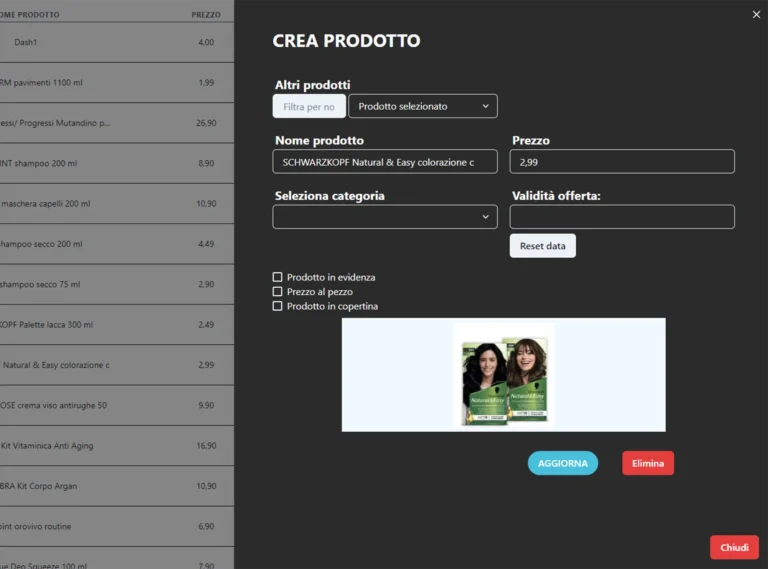Click the PREZZO column header
768x569 pixels.
point(206,15)
